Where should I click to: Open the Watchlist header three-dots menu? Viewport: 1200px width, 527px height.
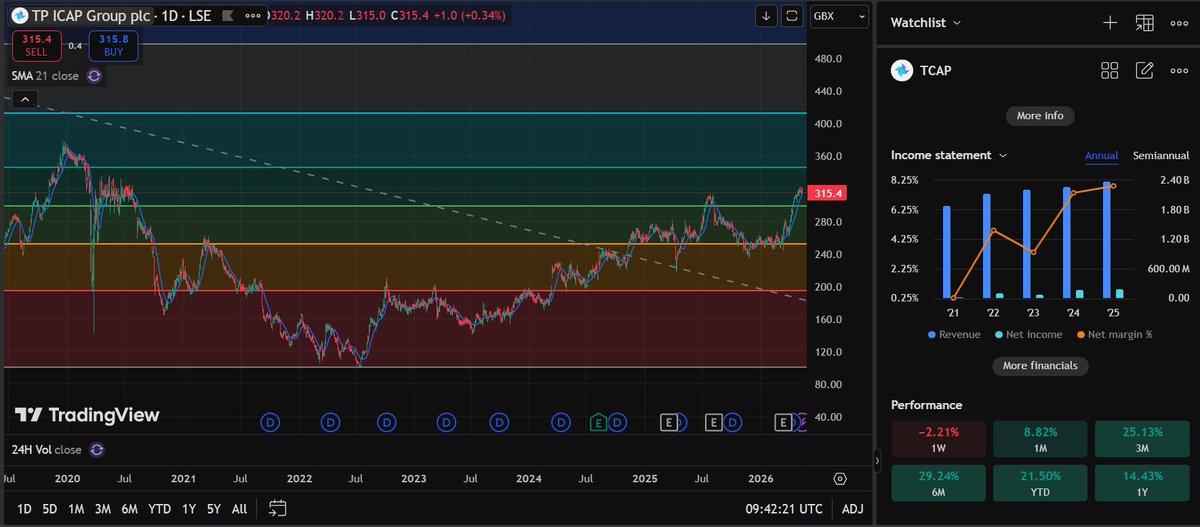tap(1179, 22)
